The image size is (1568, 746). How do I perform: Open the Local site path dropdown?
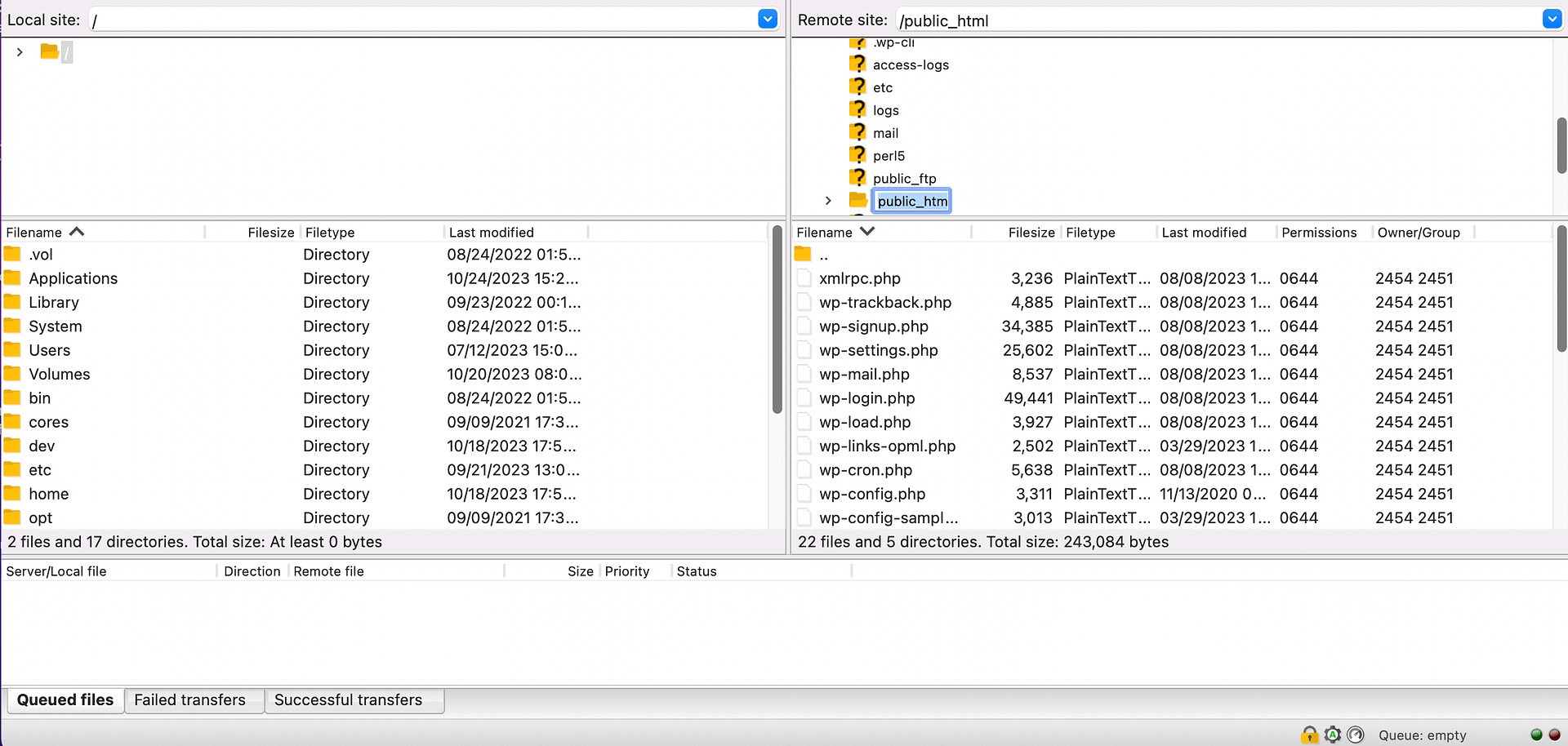[767, 20]
